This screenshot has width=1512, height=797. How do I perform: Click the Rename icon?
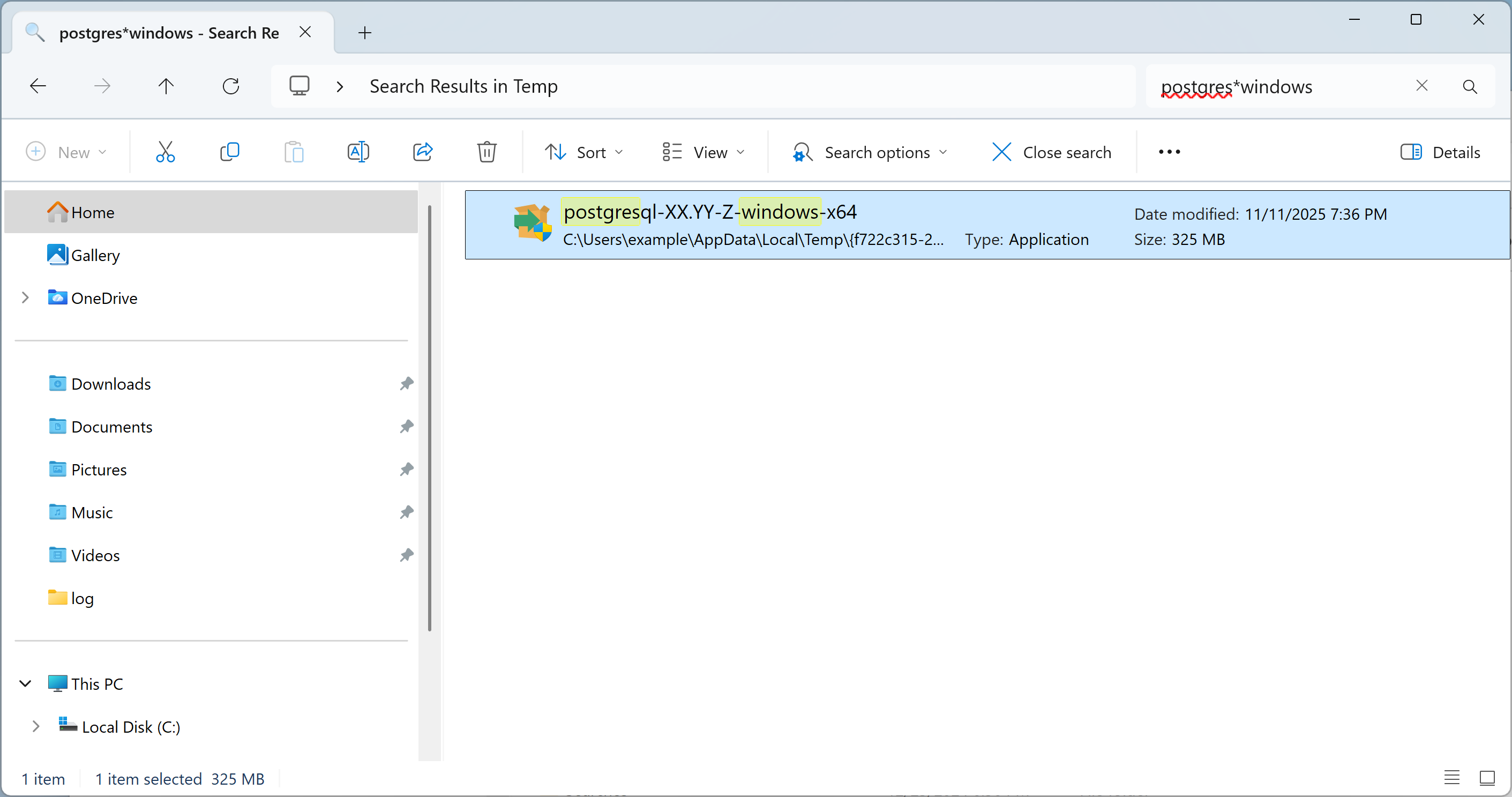point(358,152)
